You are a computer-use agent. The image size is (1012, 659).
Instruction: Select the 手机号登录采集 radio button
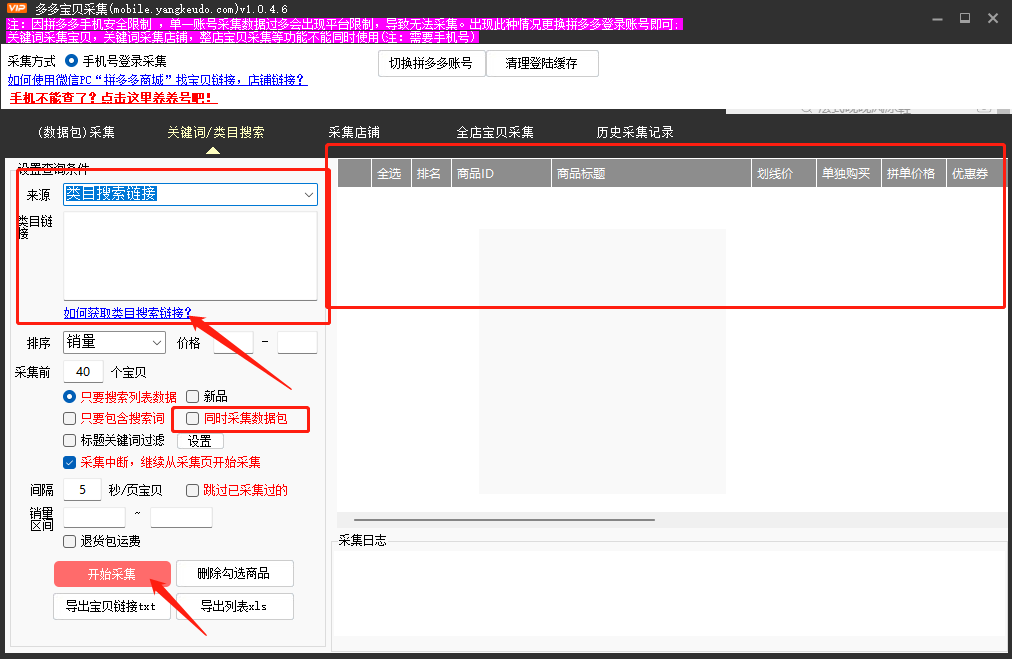[72, 61]
